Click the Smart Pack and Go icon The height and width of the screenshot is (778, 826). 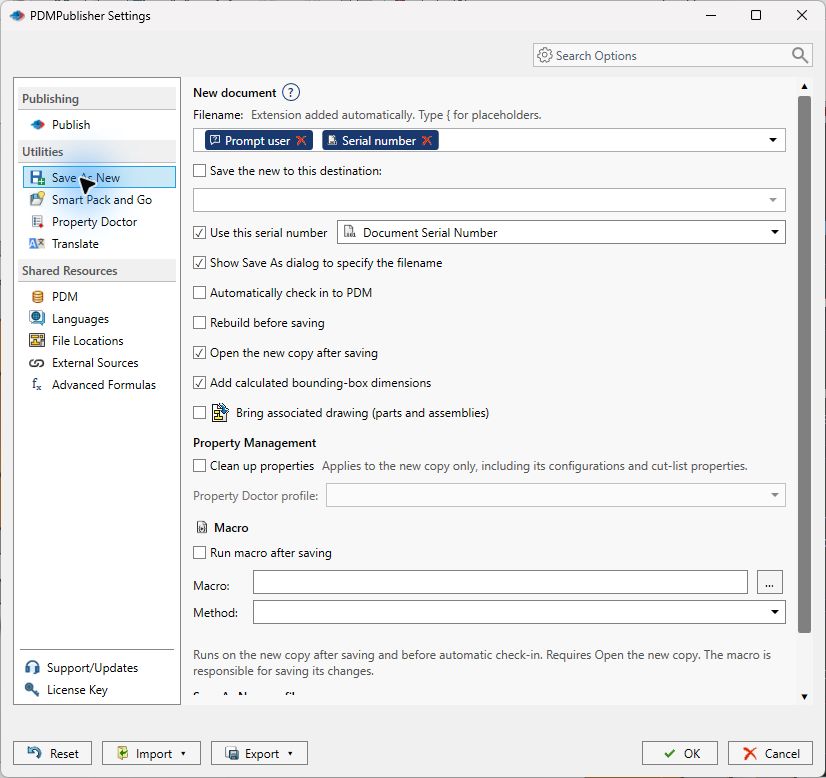coord(37,199)
